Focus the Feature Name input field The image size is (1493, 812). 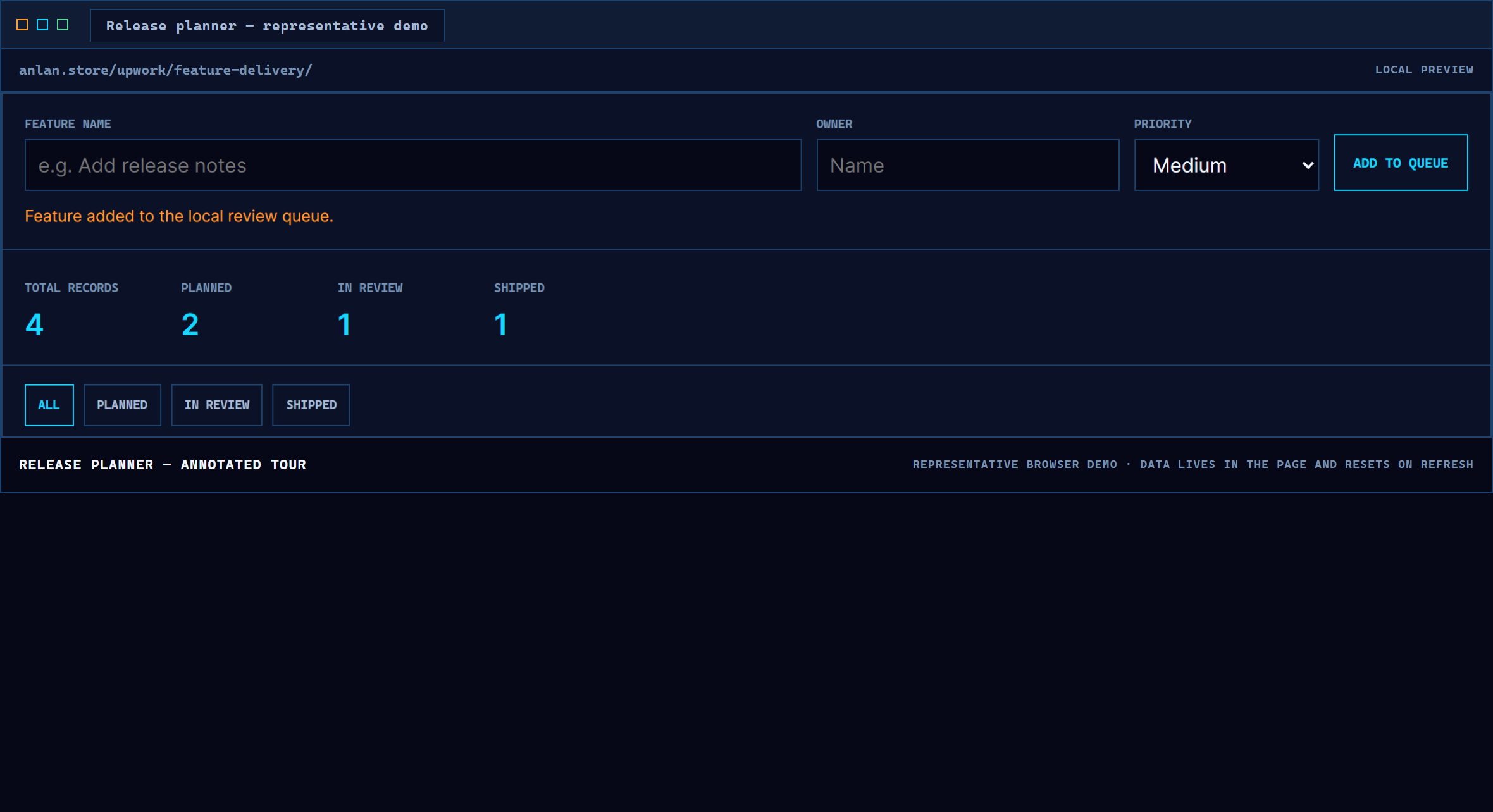pos(413,165)
